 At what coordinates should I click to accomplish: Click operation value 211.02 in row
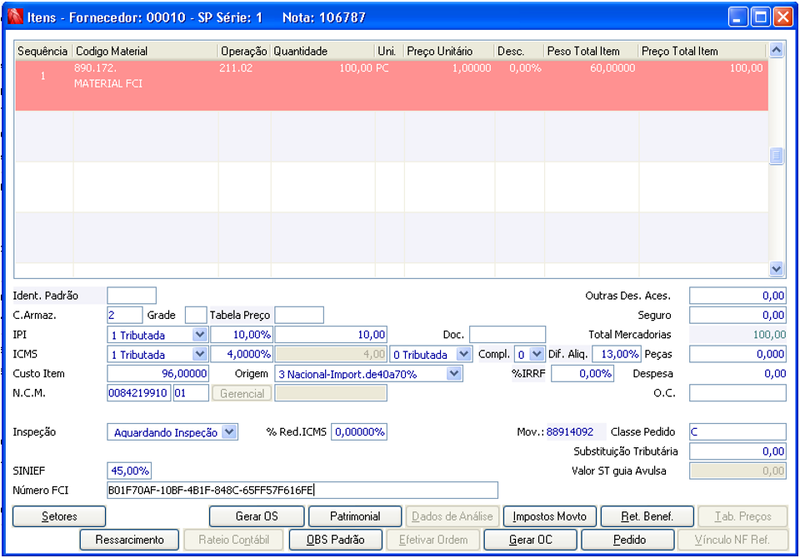(236, 68)
